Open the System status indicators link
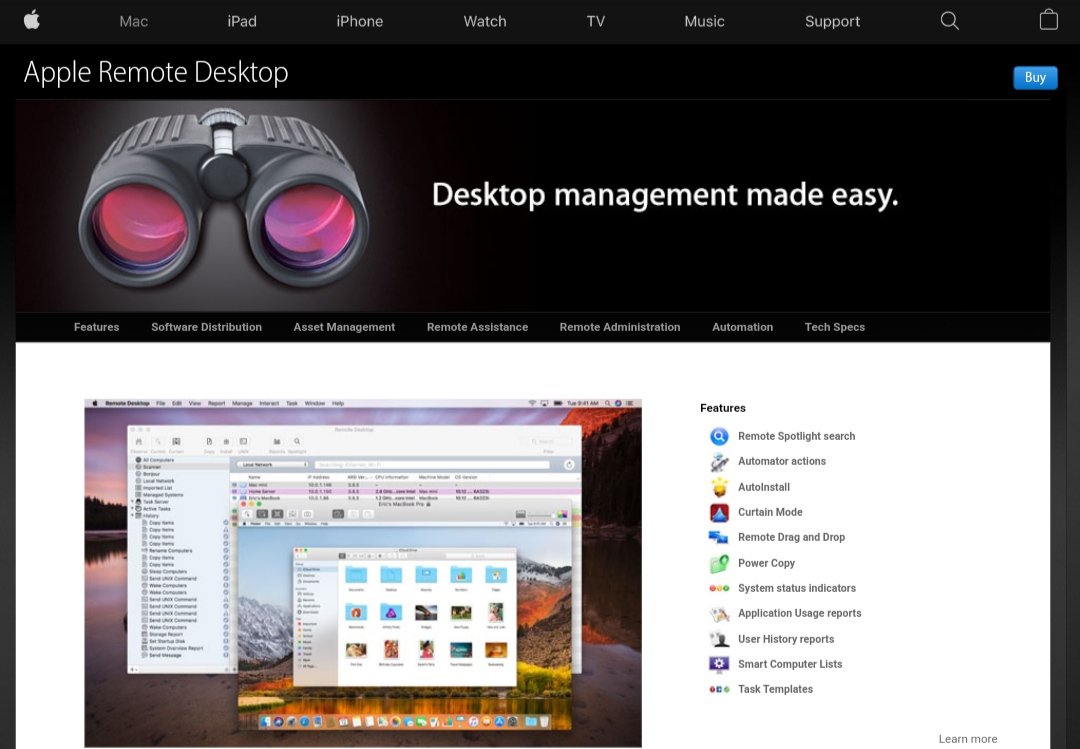Screen dimensions: 1080x749 point(797,588)
